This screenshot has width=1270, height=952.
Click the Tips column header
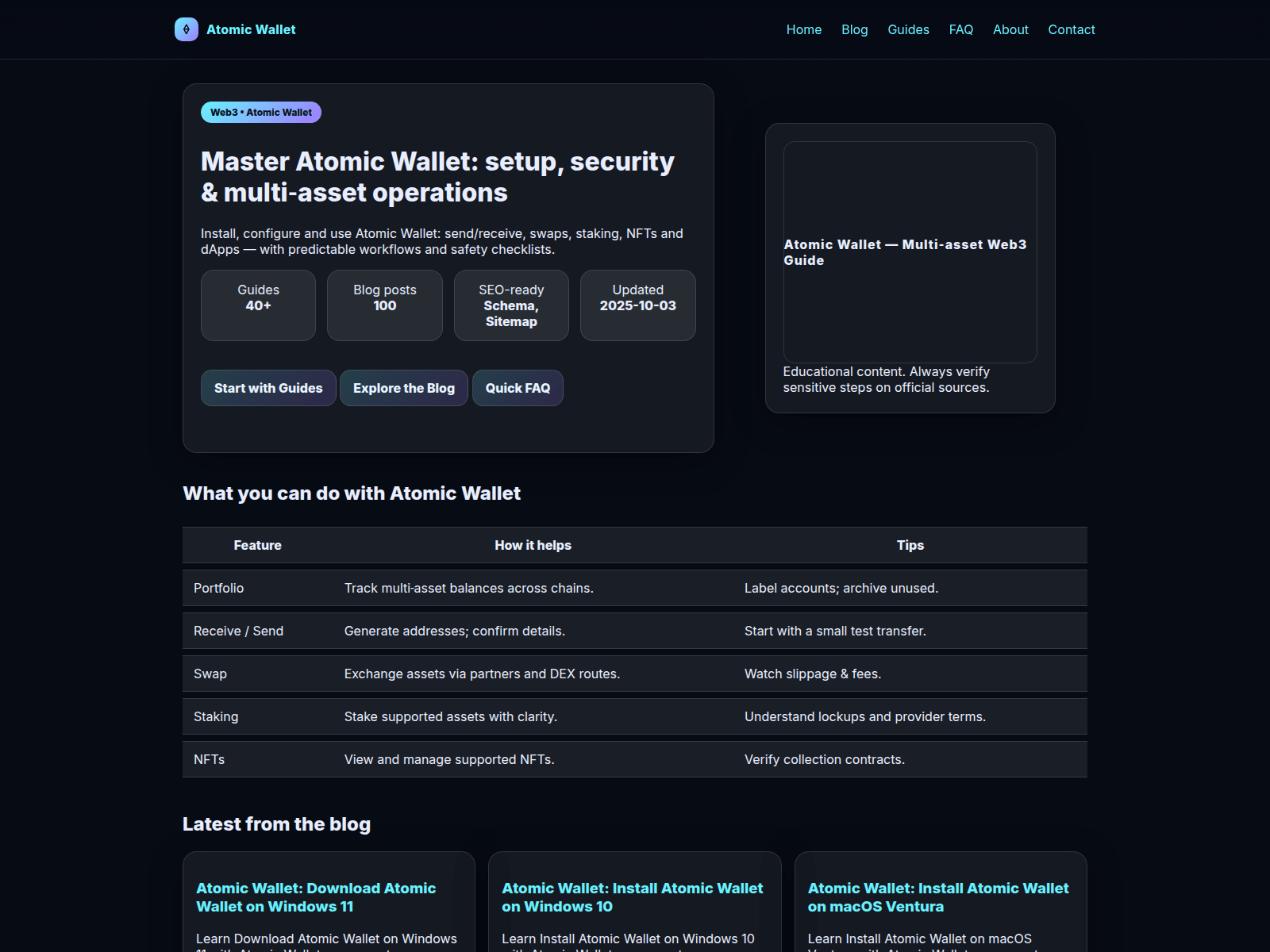click(x=910, y=545)
